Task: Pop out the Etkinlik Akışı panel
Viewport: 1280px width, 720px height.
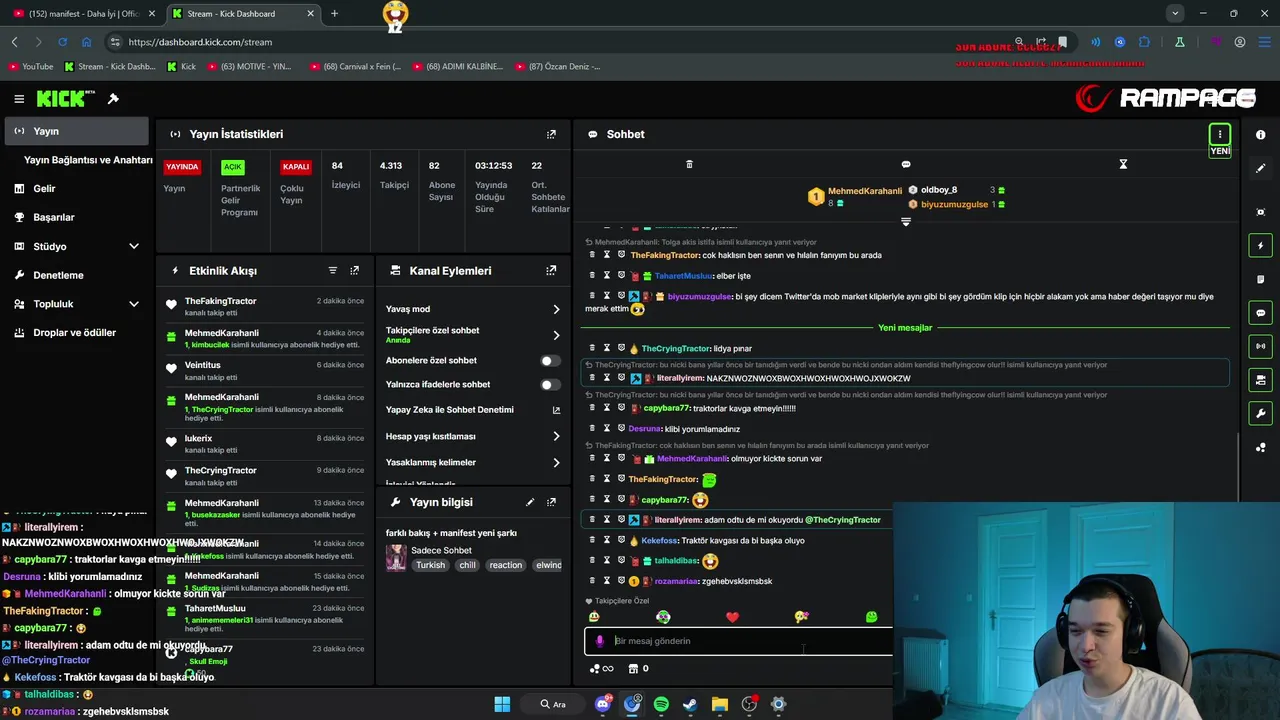Action: click(354, 271)
